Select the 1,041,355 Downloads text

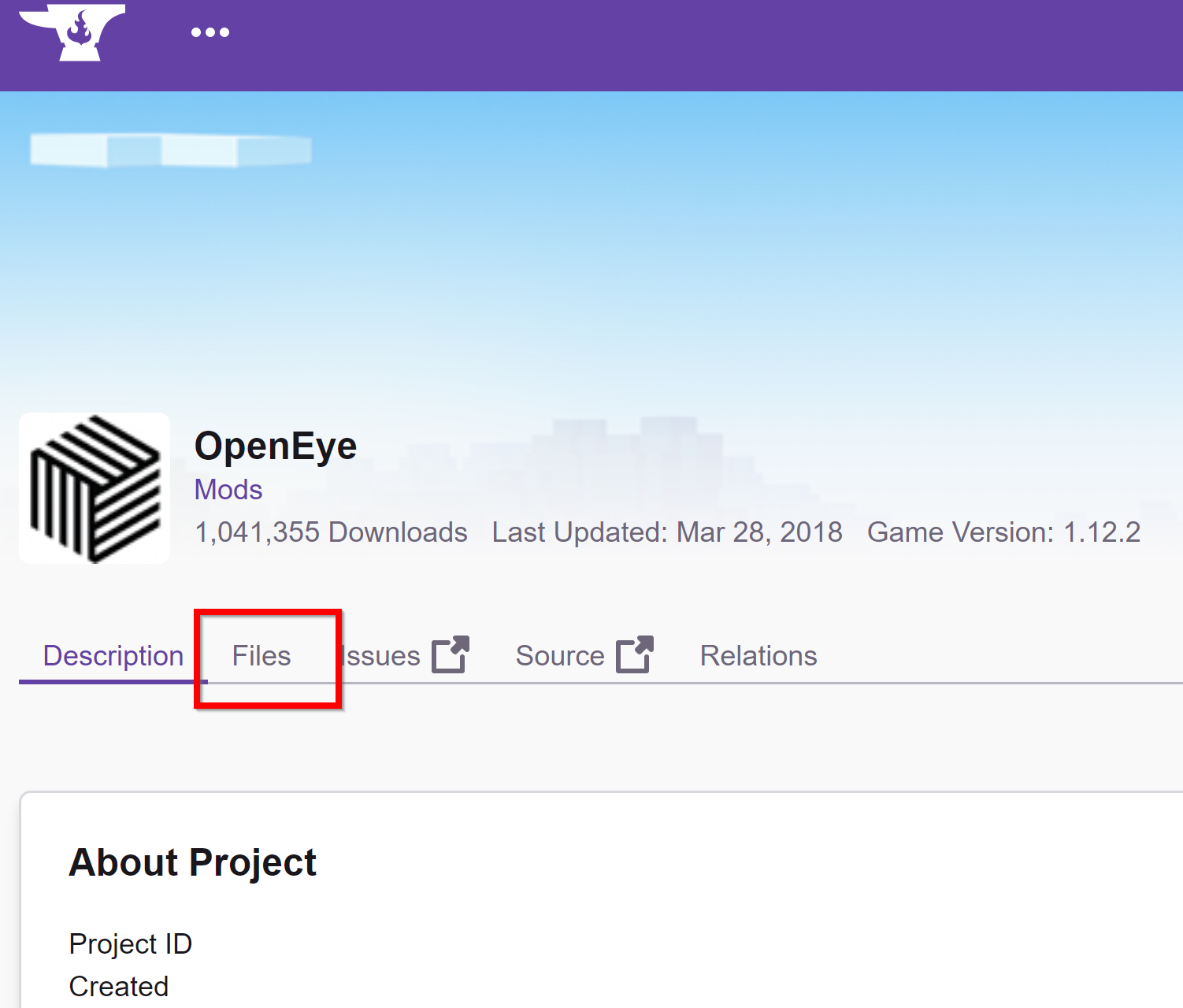click(331, 532)
